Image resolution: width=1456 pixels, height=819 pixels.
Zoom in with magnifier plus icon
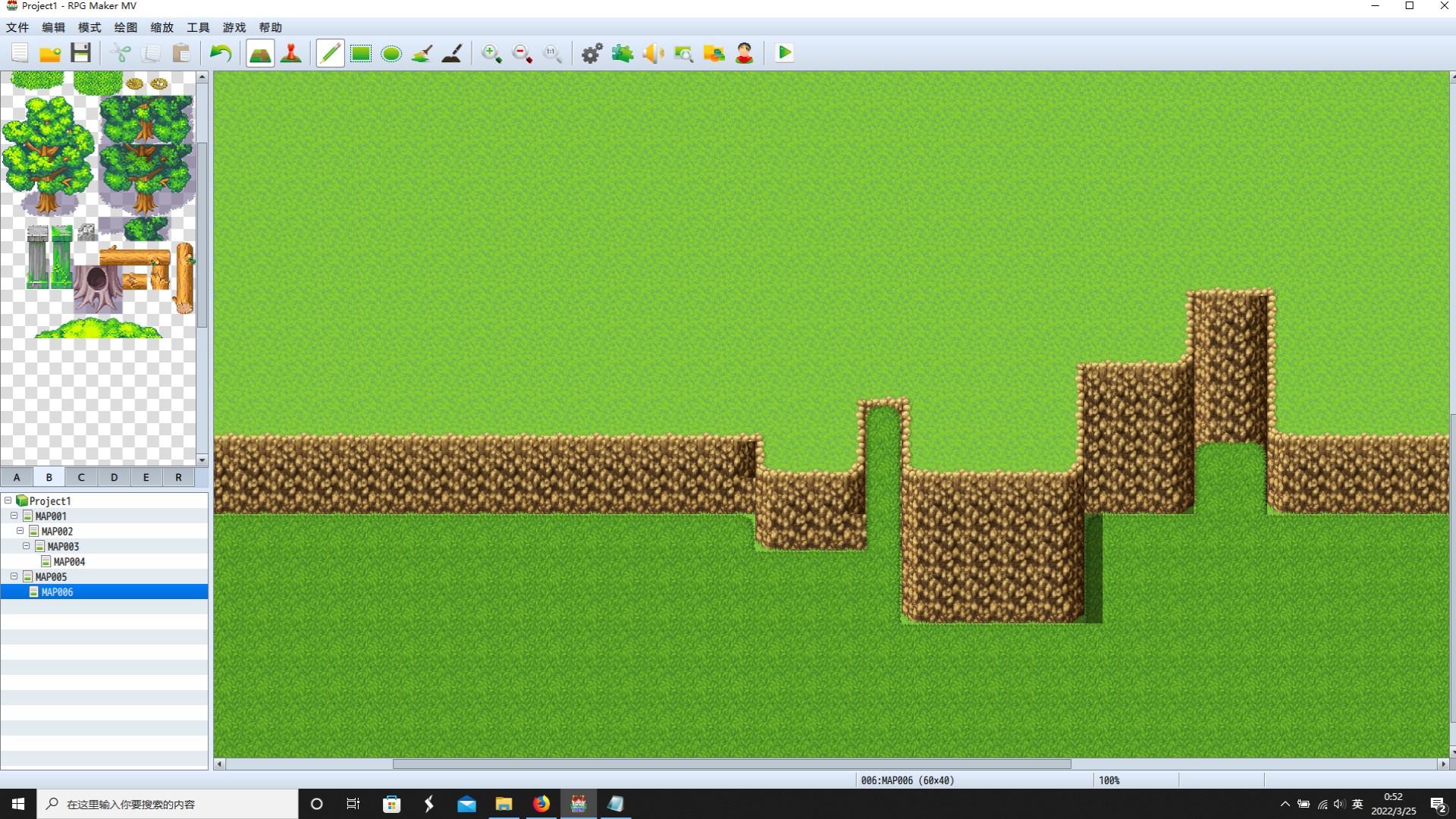tap(491, 53)
